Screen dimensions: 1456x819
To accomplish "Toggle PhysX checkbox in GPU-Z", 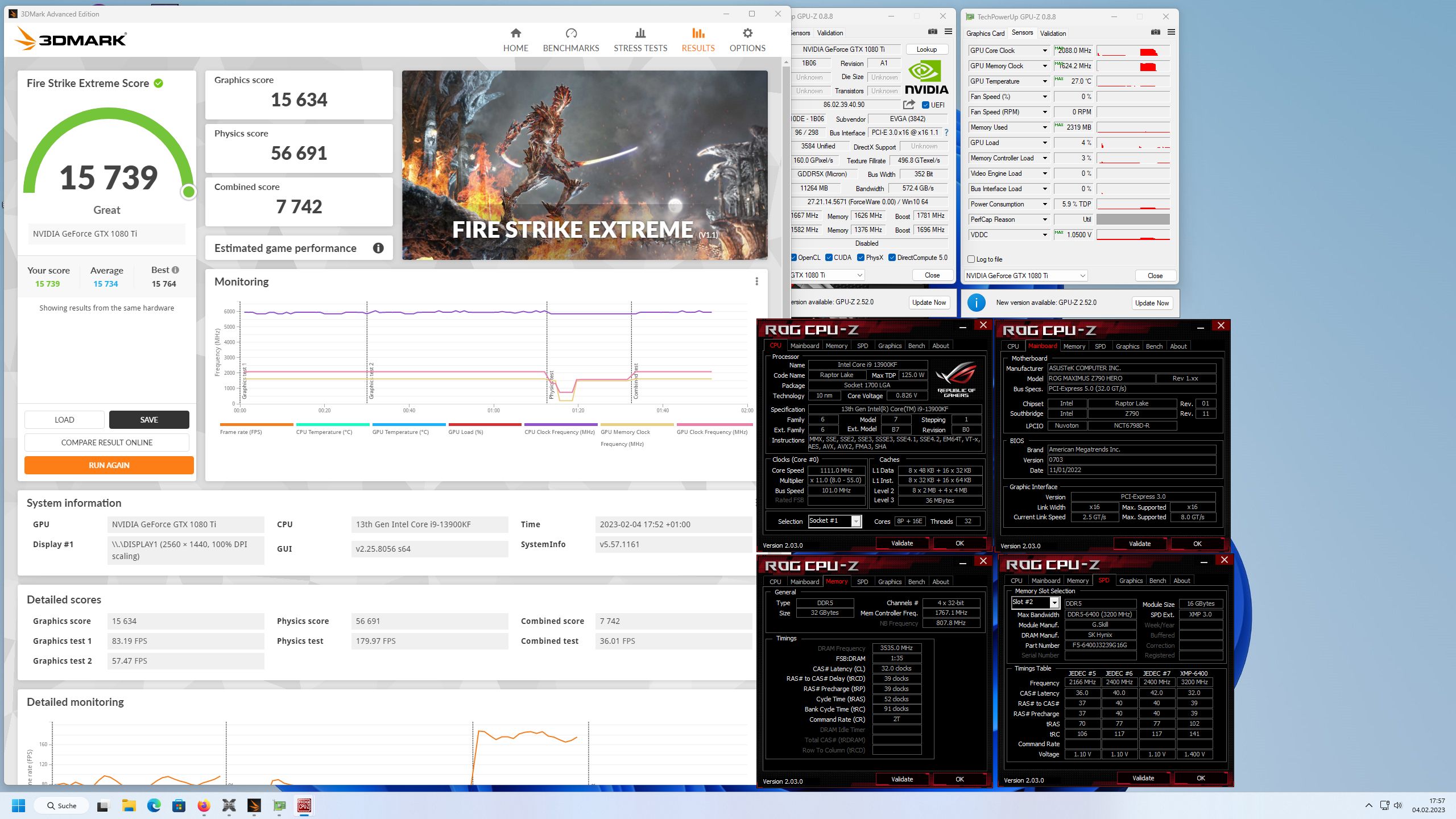I will pos(861,258).
